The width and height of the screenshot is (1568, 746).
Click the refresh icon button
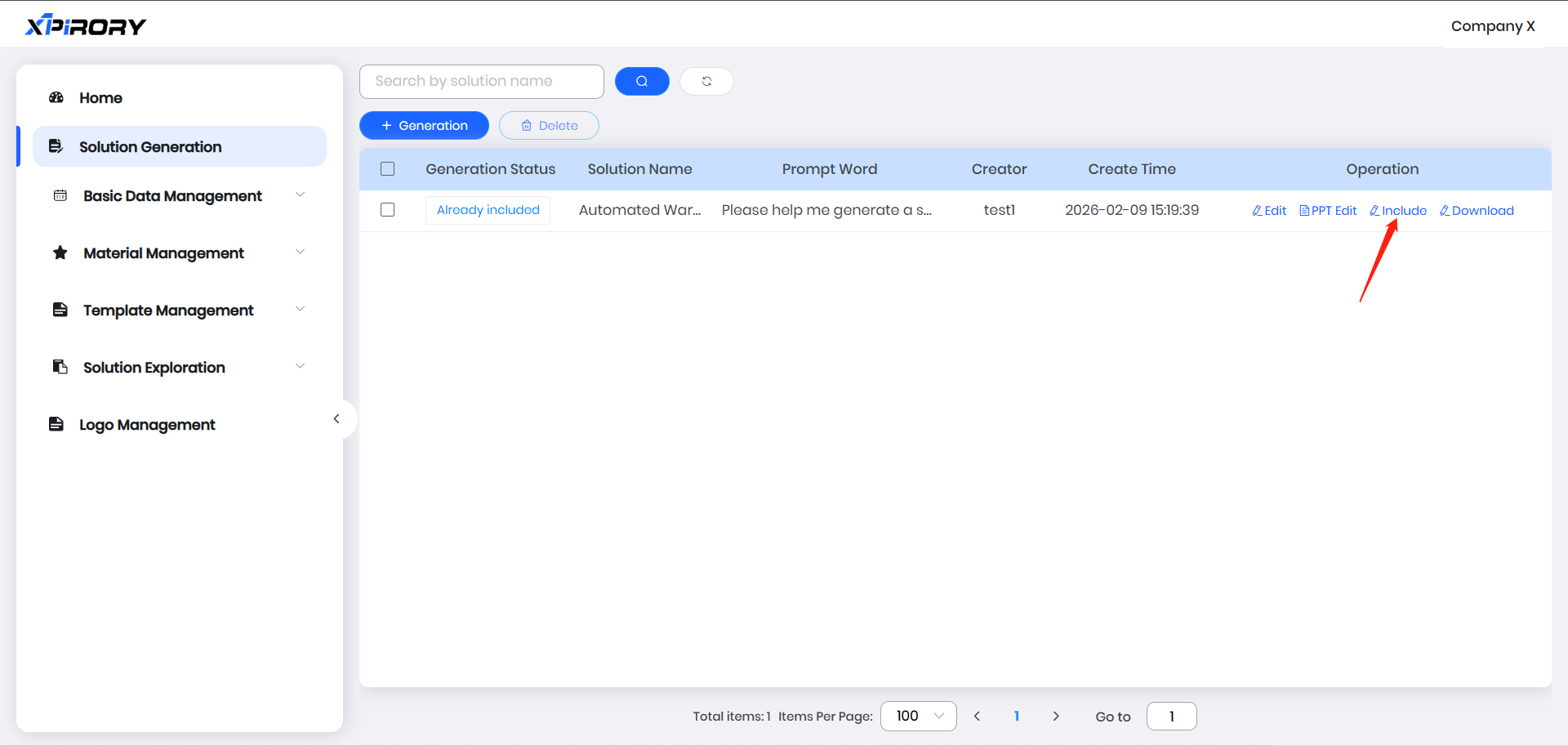pyautogui.click(x=706, y=81)
